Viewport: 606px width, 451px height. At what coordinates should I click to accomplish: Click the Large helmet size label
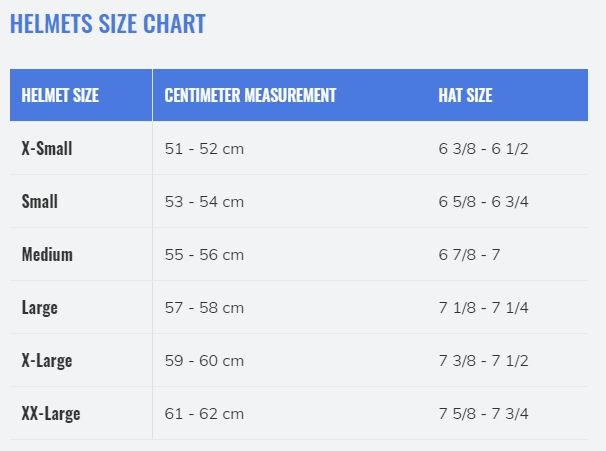click(39, 308)
